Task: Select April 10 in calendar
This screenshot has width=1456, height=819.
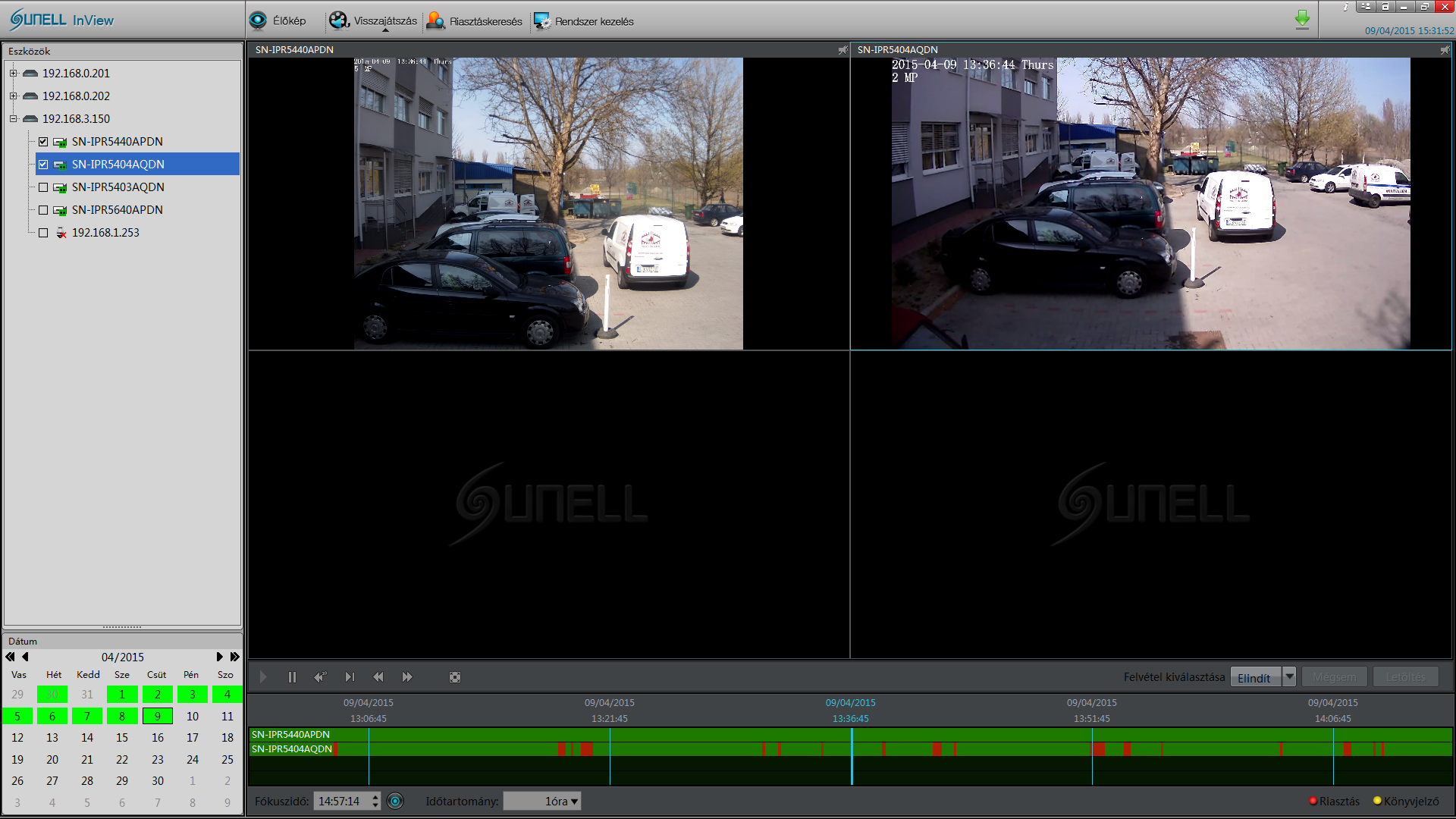Action: pos(193,716)
